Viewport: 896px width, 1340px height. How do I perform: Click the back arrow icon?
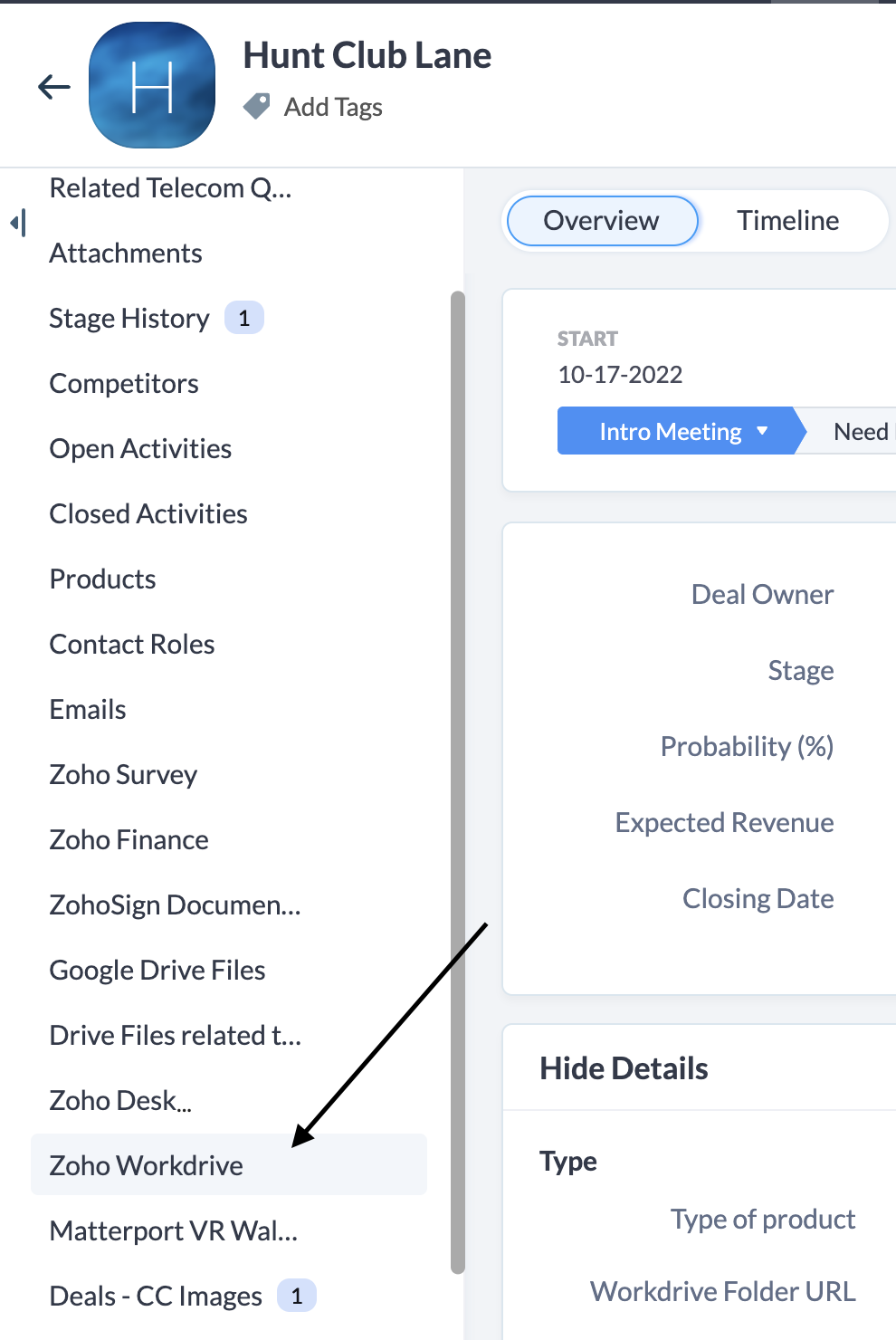click(x=54, y=87)
